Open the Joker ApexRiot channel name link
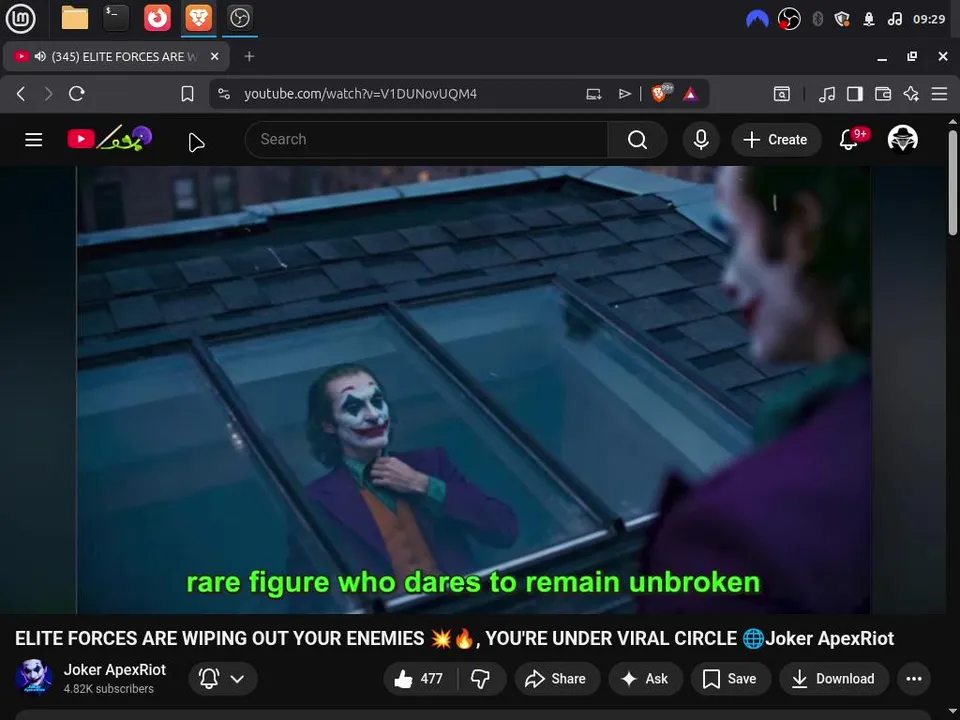 coord(114,670)
